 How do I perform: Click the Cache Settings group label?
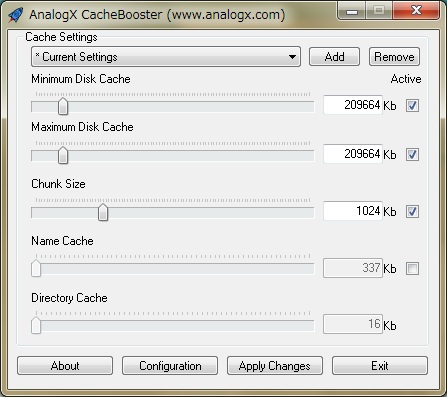pos(61,37)
